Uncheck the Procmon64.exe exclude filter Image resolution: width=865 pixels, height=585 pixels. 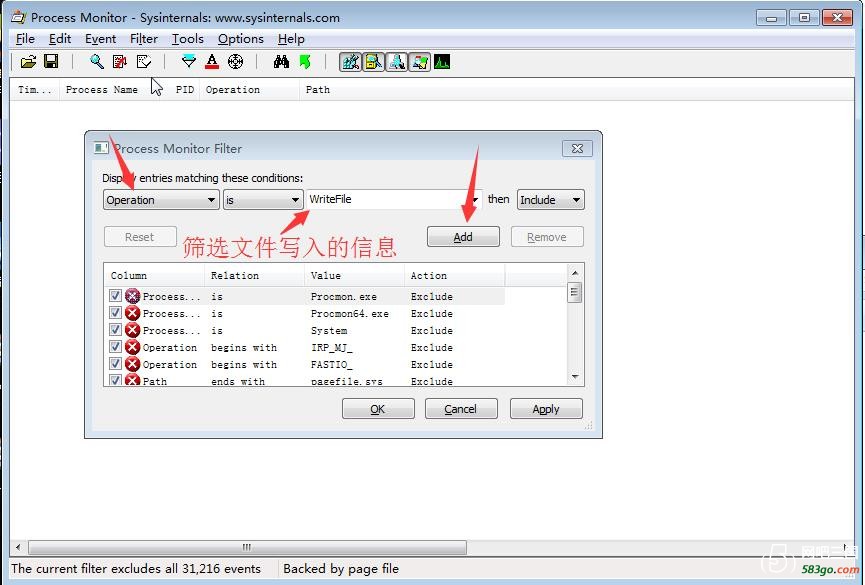[115, 312]
